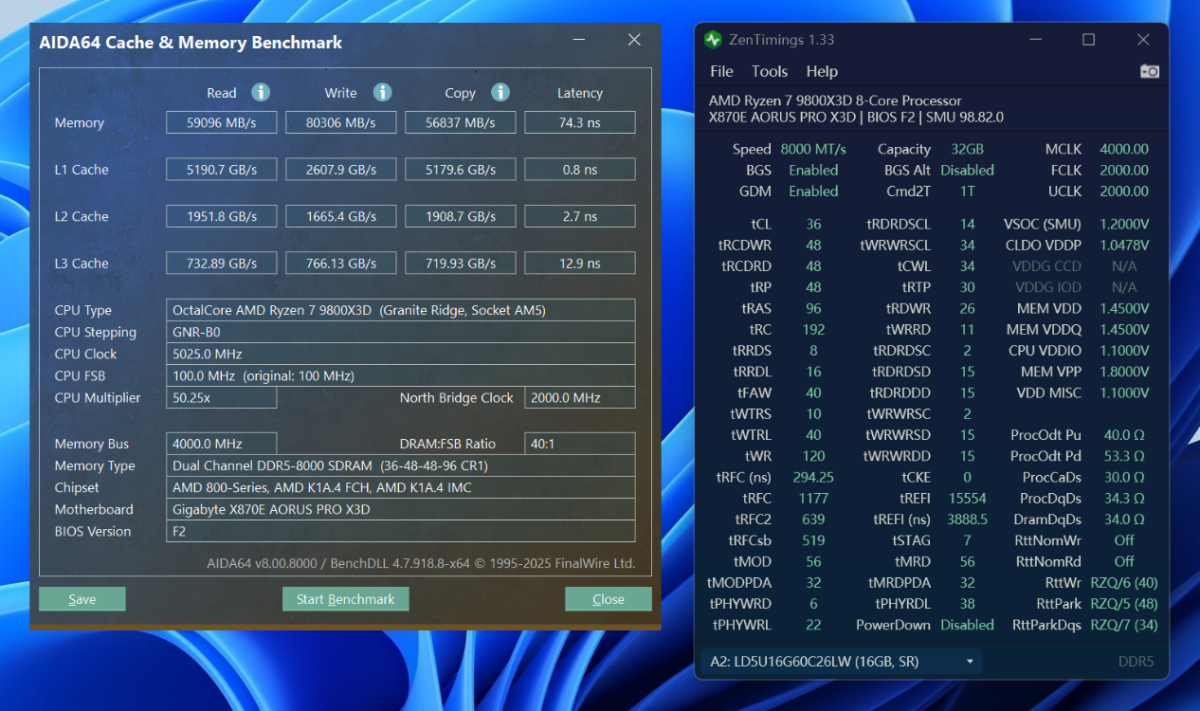The image size is (1200, 711).
Task: Click the ZenTimings app icon in title bar
Action: pyautogui.click(x=713, y=40)
